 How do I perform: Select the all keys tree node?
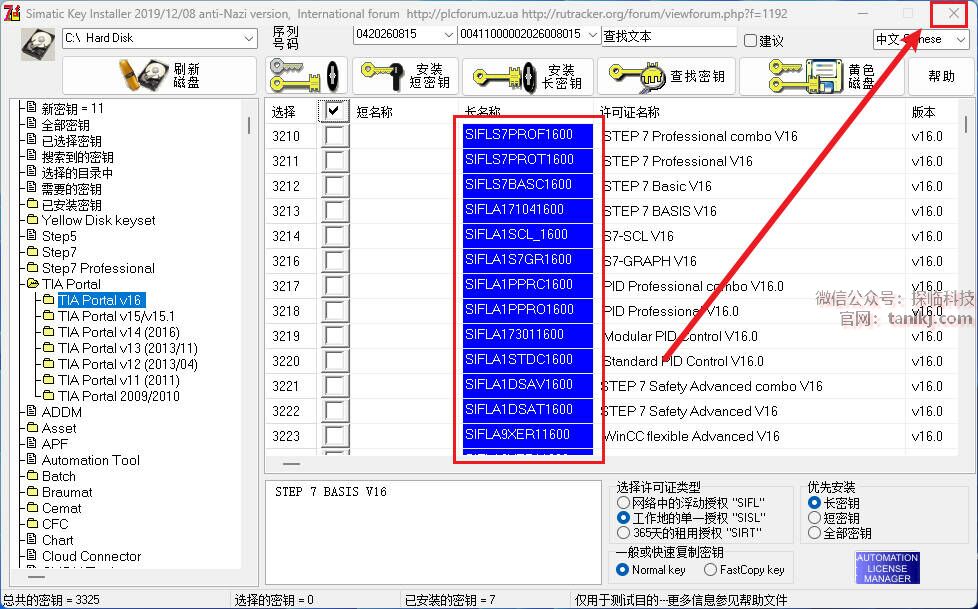65,125
